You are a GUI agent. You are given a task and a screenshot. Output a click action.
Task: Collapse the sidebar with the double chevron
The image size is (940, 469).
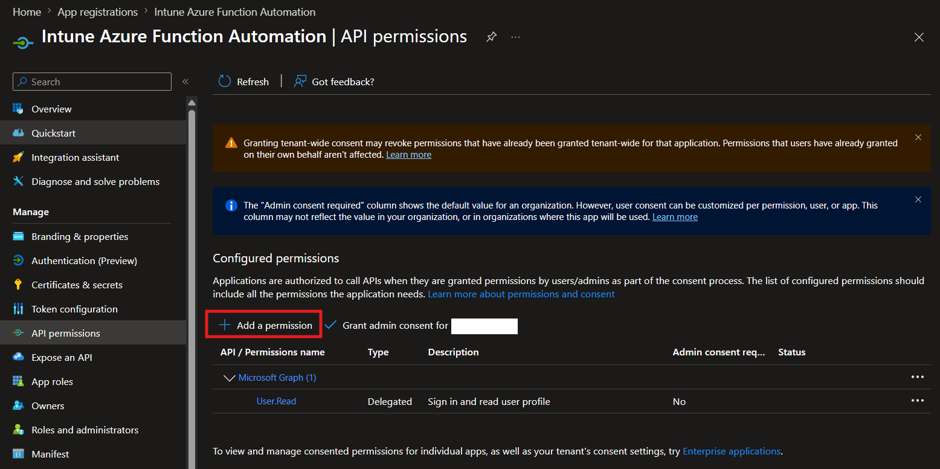click(x=185, y=82)
